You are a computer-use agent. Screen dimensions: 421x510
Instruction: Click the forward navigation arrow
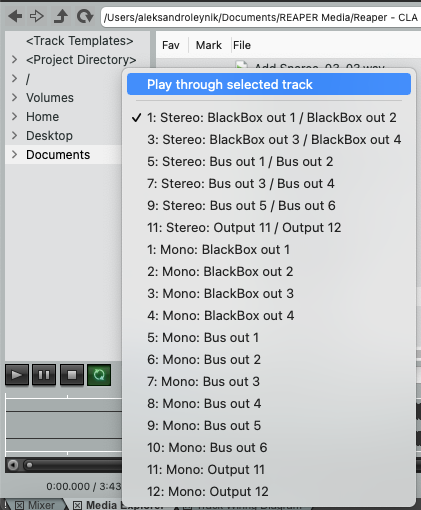coord(37,16)
